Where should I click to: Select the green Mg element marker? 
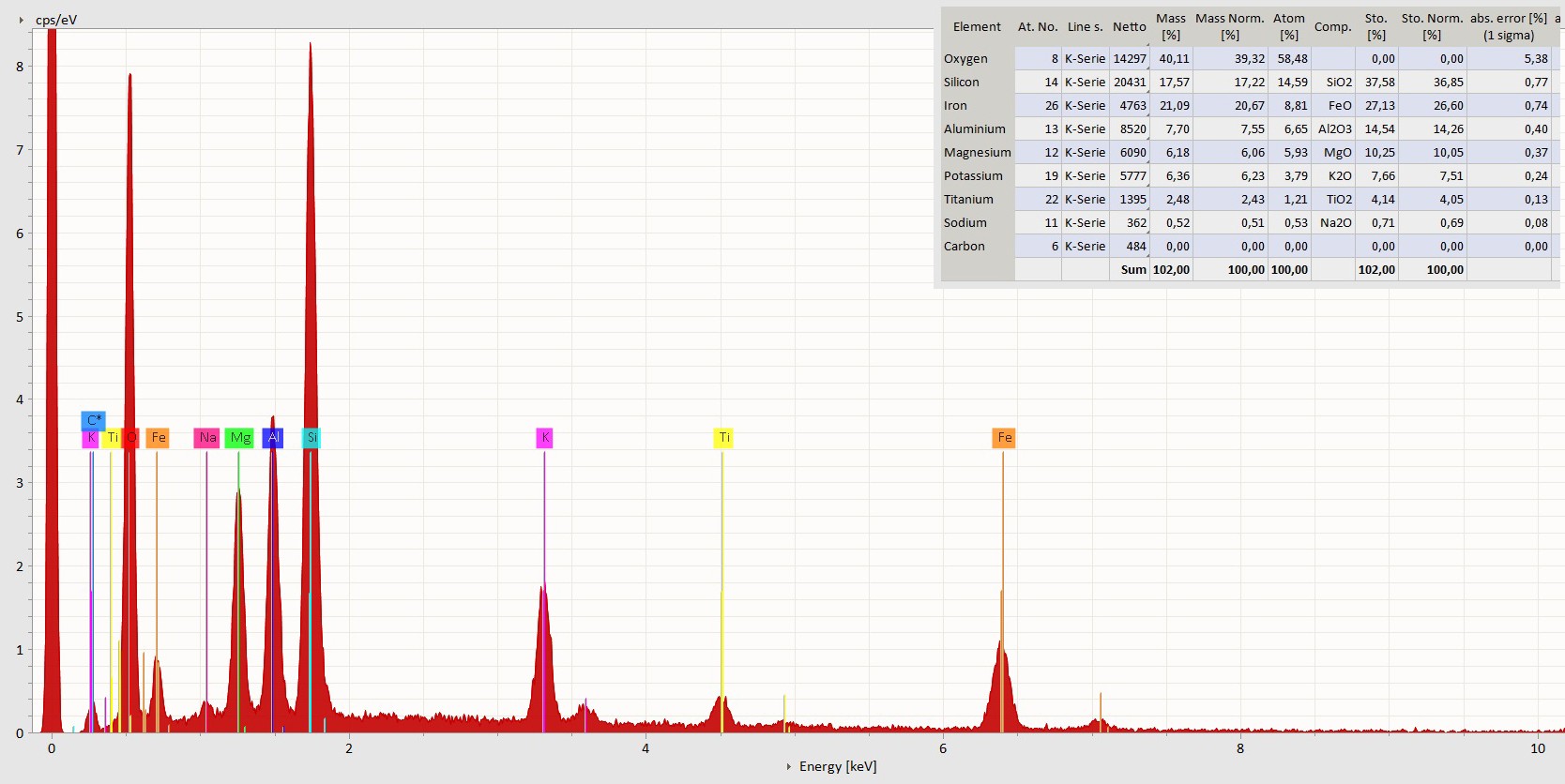pyautogui.click(x=240, y=438)
